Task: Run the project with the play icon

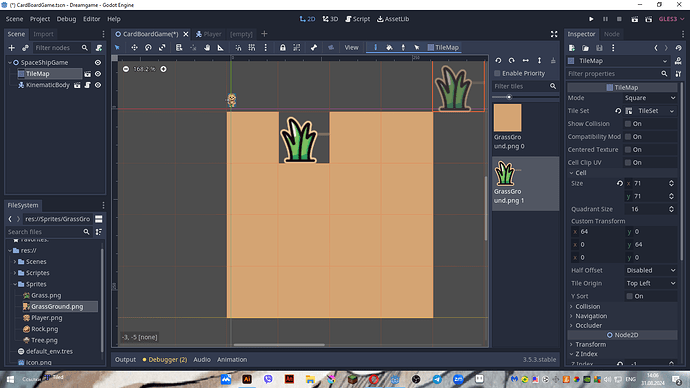Action: pos(591,19)
